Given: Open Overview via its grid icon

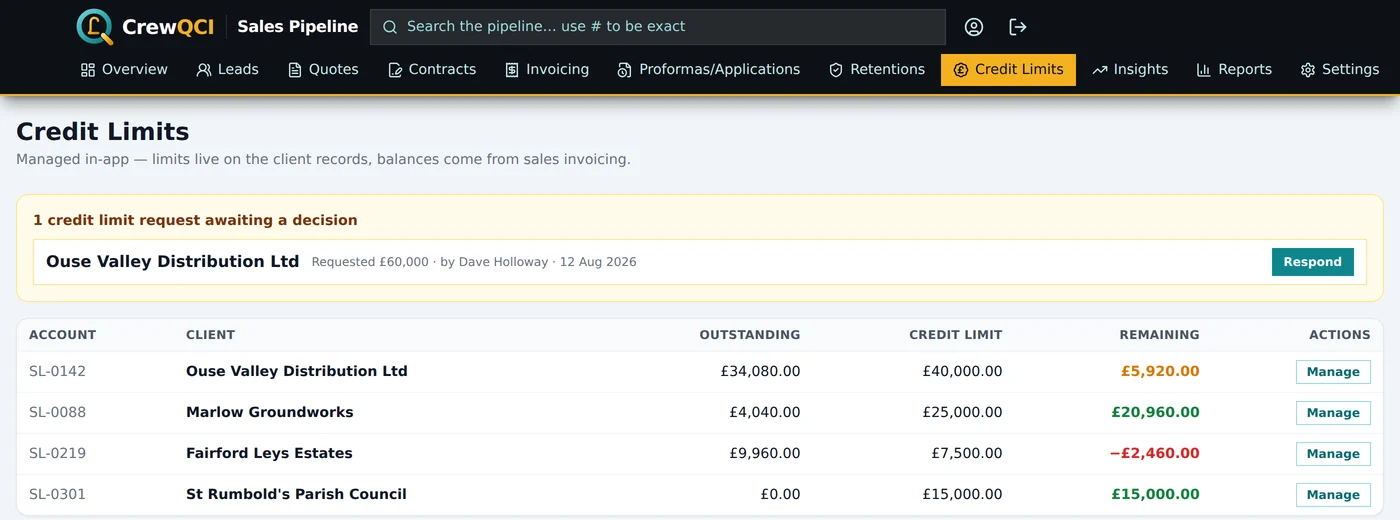Looking at the screenshot, I should point(88,70).
